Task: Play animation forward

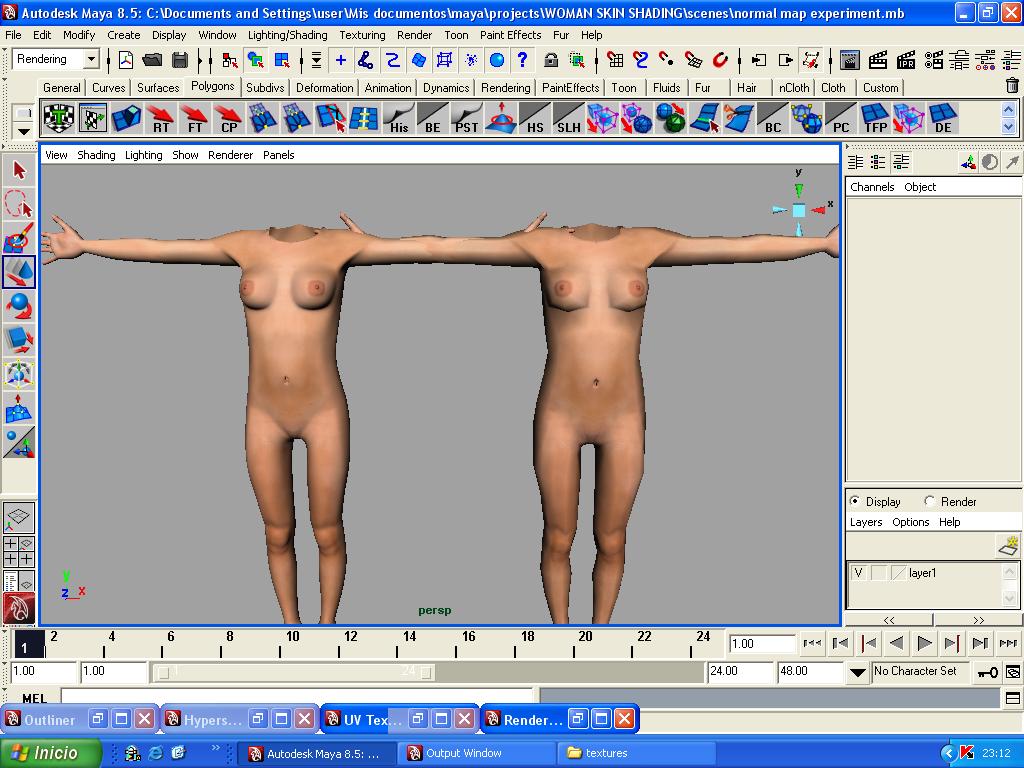Action: pos(923,643)
